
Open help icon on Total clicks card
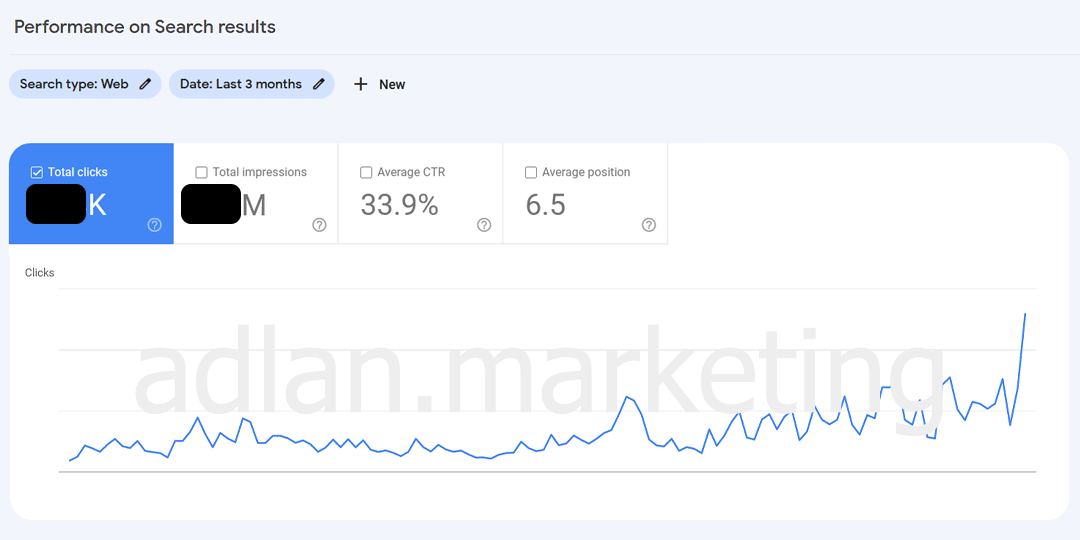[x=154, y=225]
